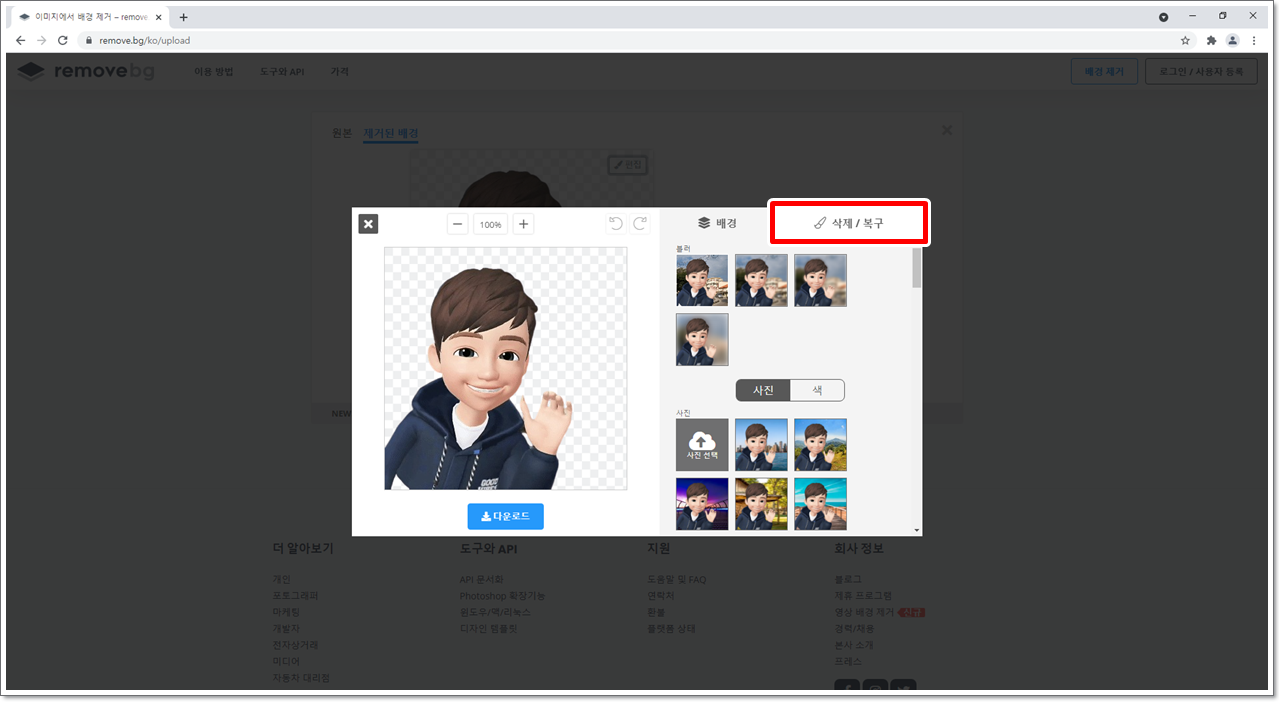Open the 개발자 footer link
Viewport: 1280px width, 702px height.
pos(286,628)
